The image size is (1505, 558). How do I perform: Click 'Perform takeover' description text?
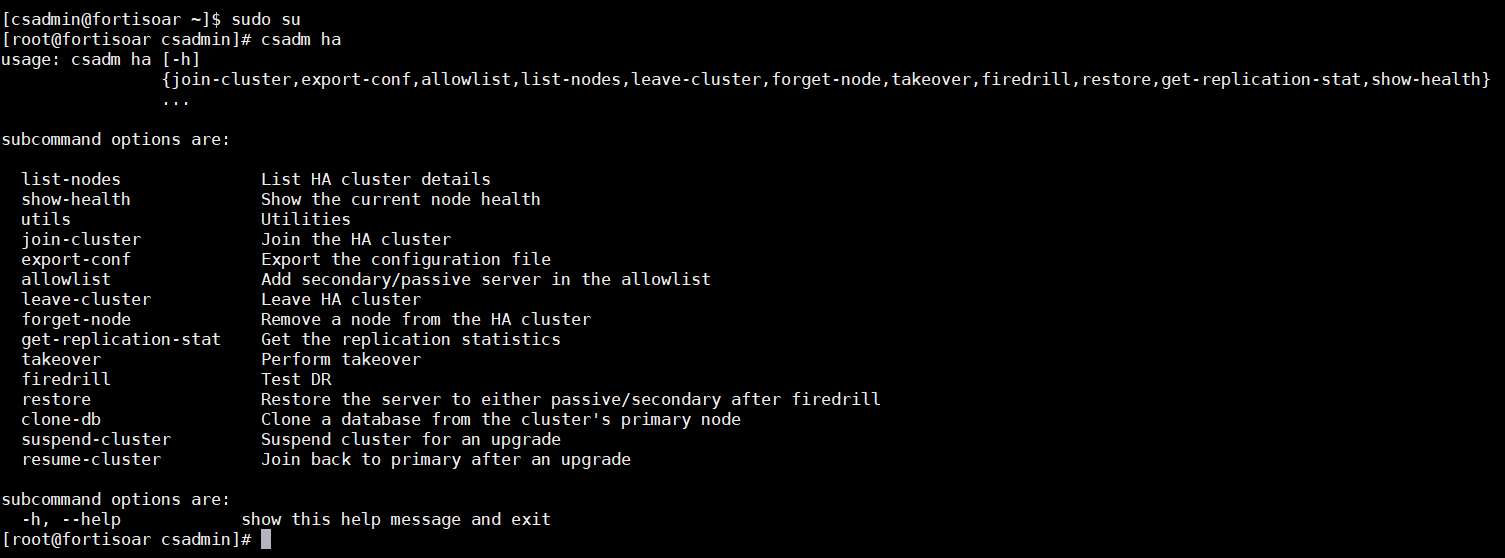[x=340, y=359]
